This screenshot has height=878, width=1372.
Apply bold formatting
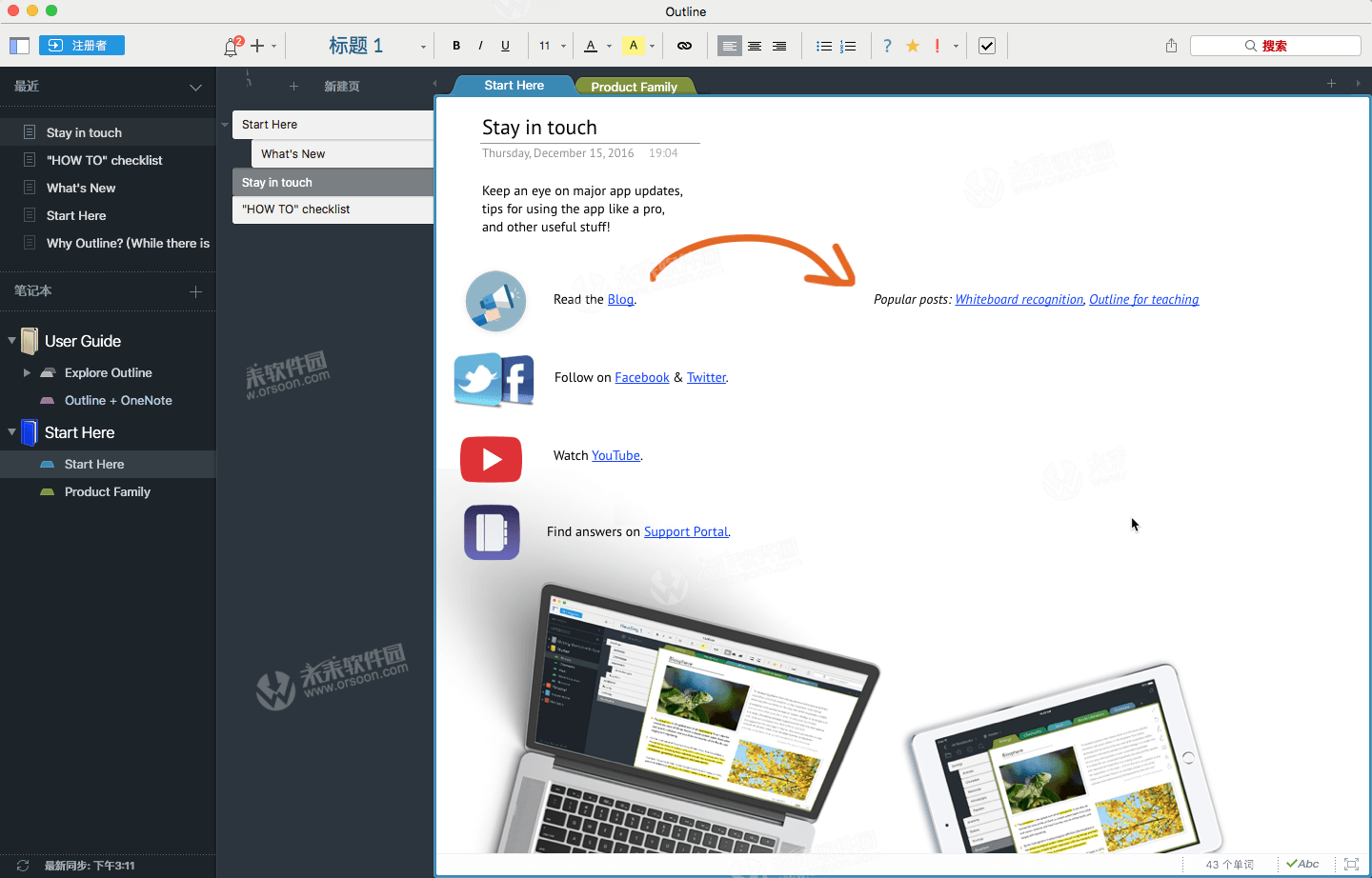[x=456, y=46]
